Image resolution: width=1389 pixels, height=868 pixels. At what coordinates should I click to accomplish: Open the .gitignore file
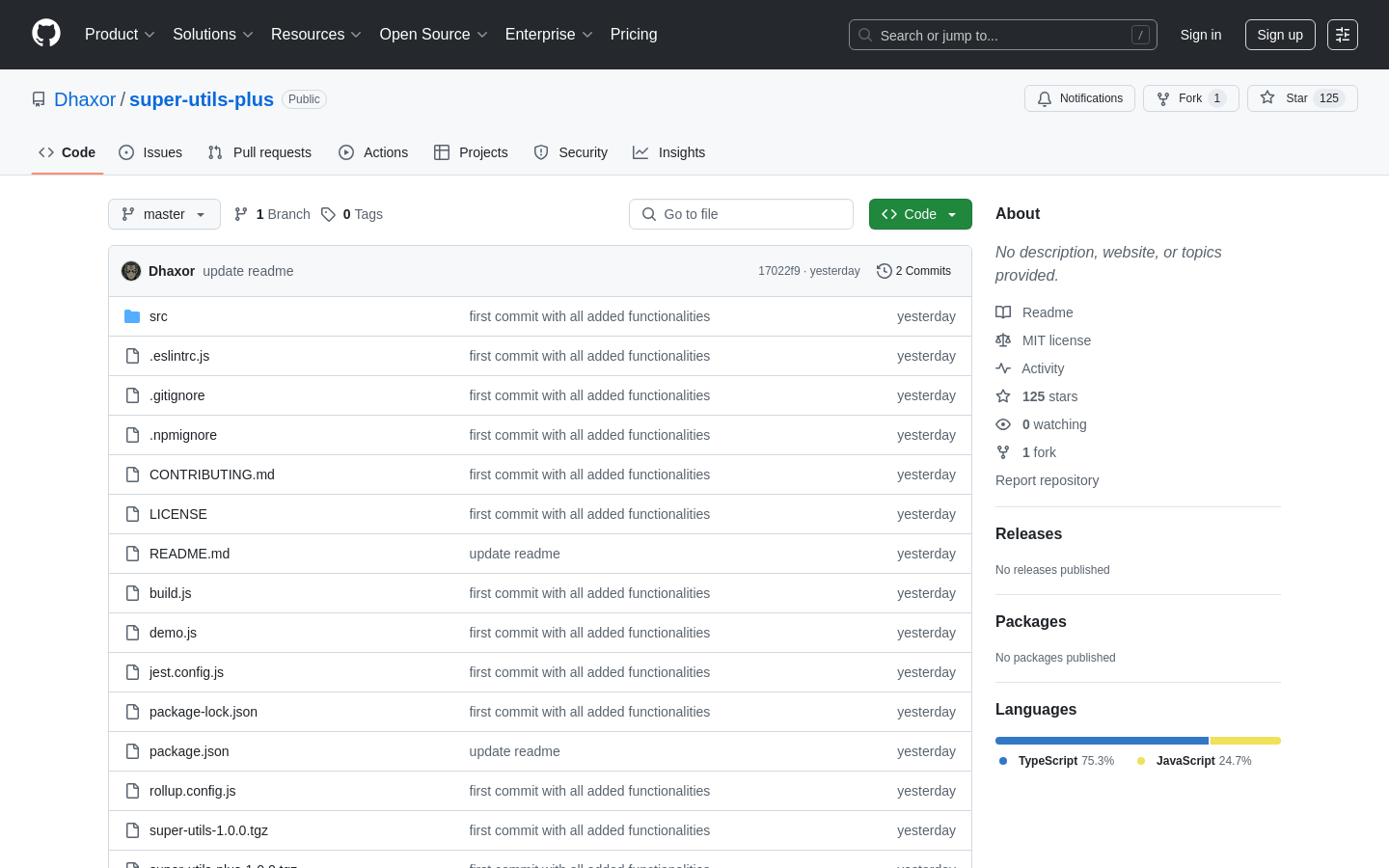[x=177, y=395]
